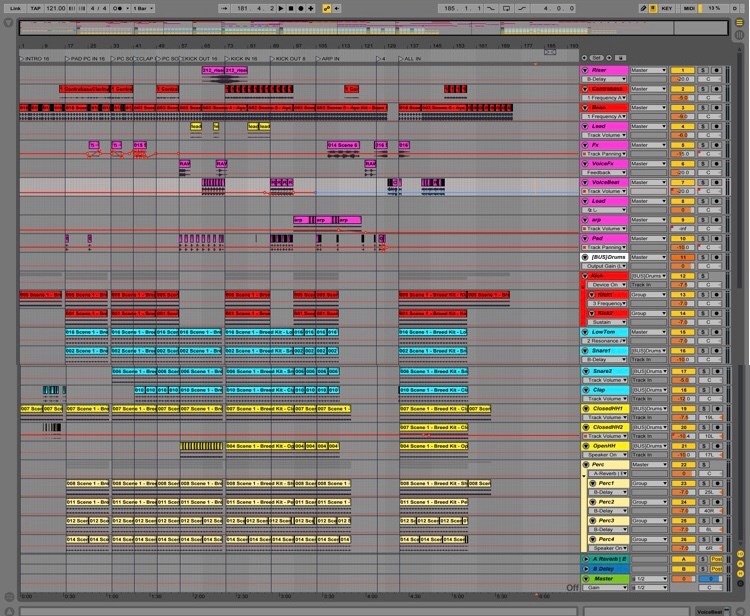The width and height of the screenshot is (750, 616).
Task: Click the Link button
Action: click(15, 8)
